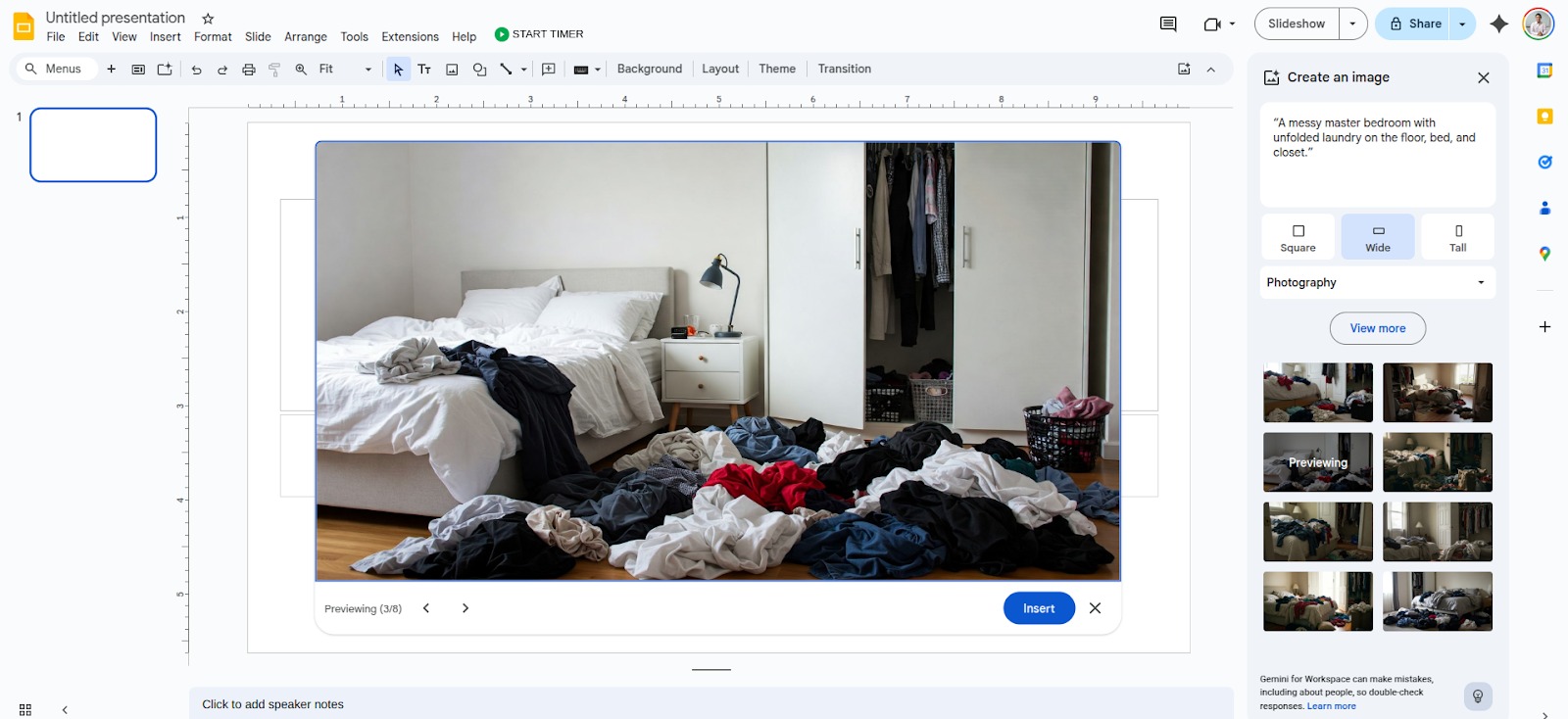Open the Arrange menu
1568x719 pixels.
pyautogui.click(x=306, y=37)
